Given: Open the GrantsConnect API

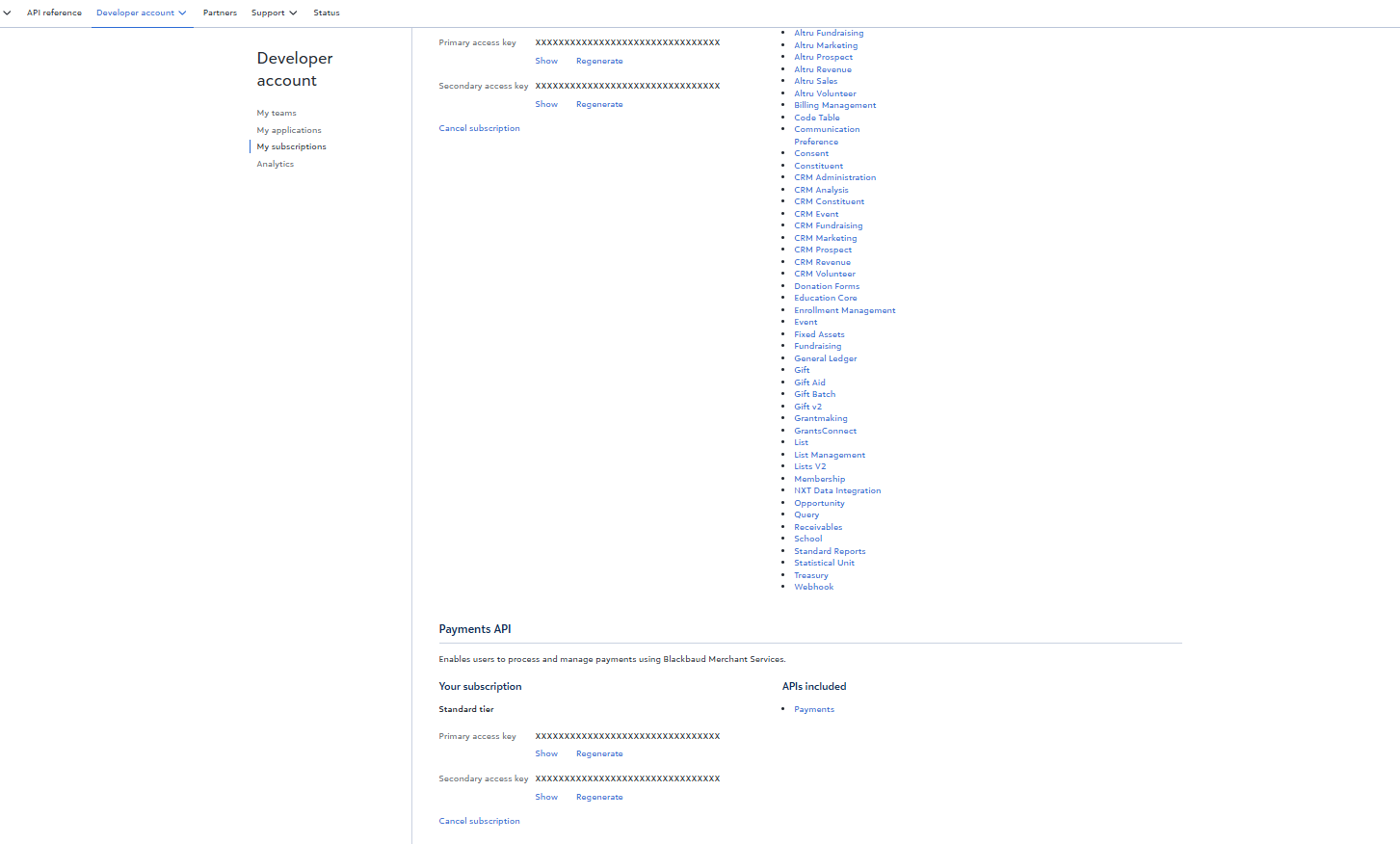Looking at the screenshot, I should click(x=826, y=431).
